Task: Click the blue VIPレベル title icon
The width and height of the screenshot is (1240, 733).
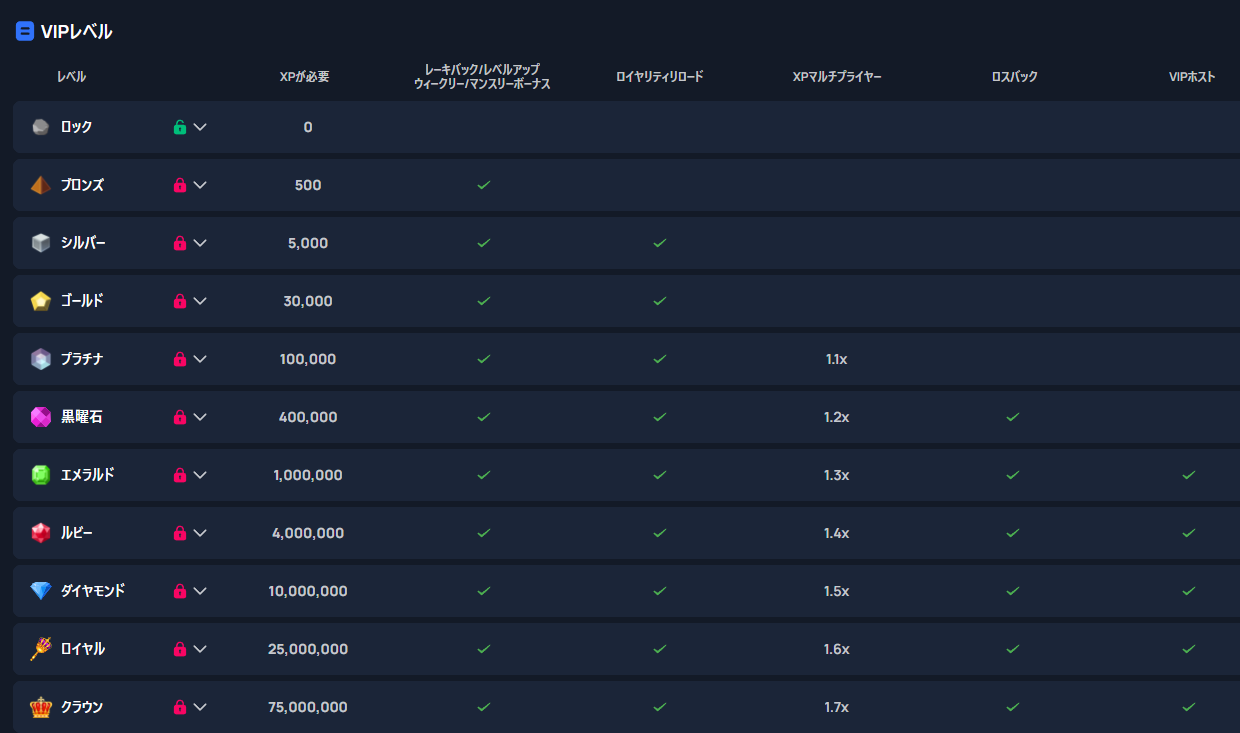Action: (x=25, y=32)
